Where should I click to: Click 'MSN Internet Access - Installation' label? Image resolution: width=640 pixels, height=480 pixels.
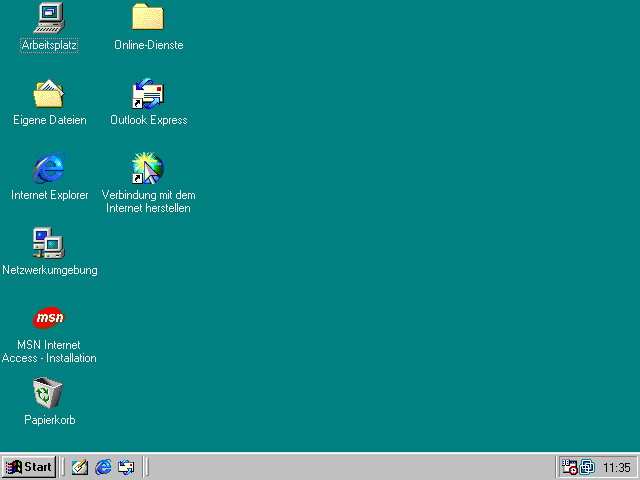[49, 351]
